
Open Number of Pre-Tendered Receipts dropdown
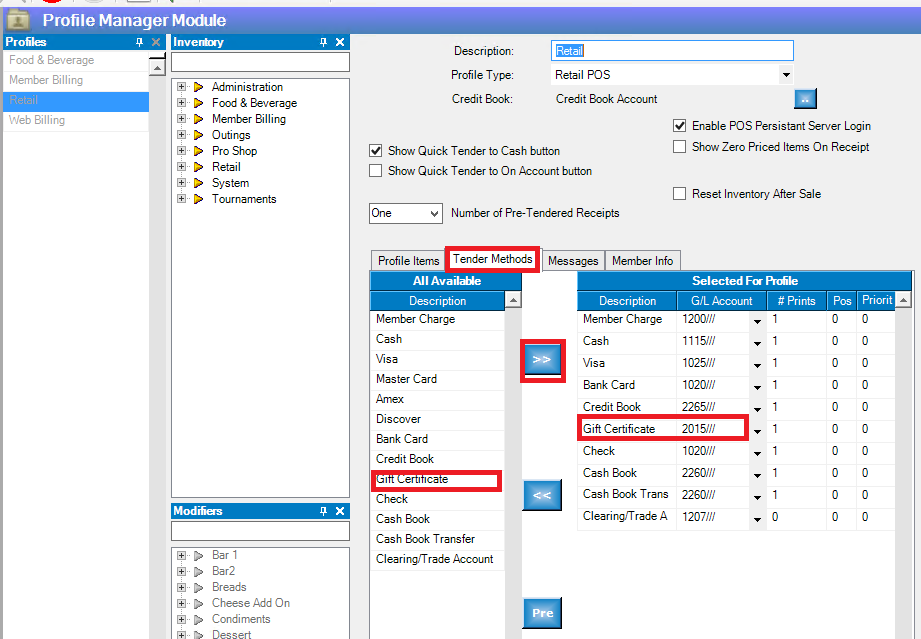pyautogui.click(x=433, y=213)
